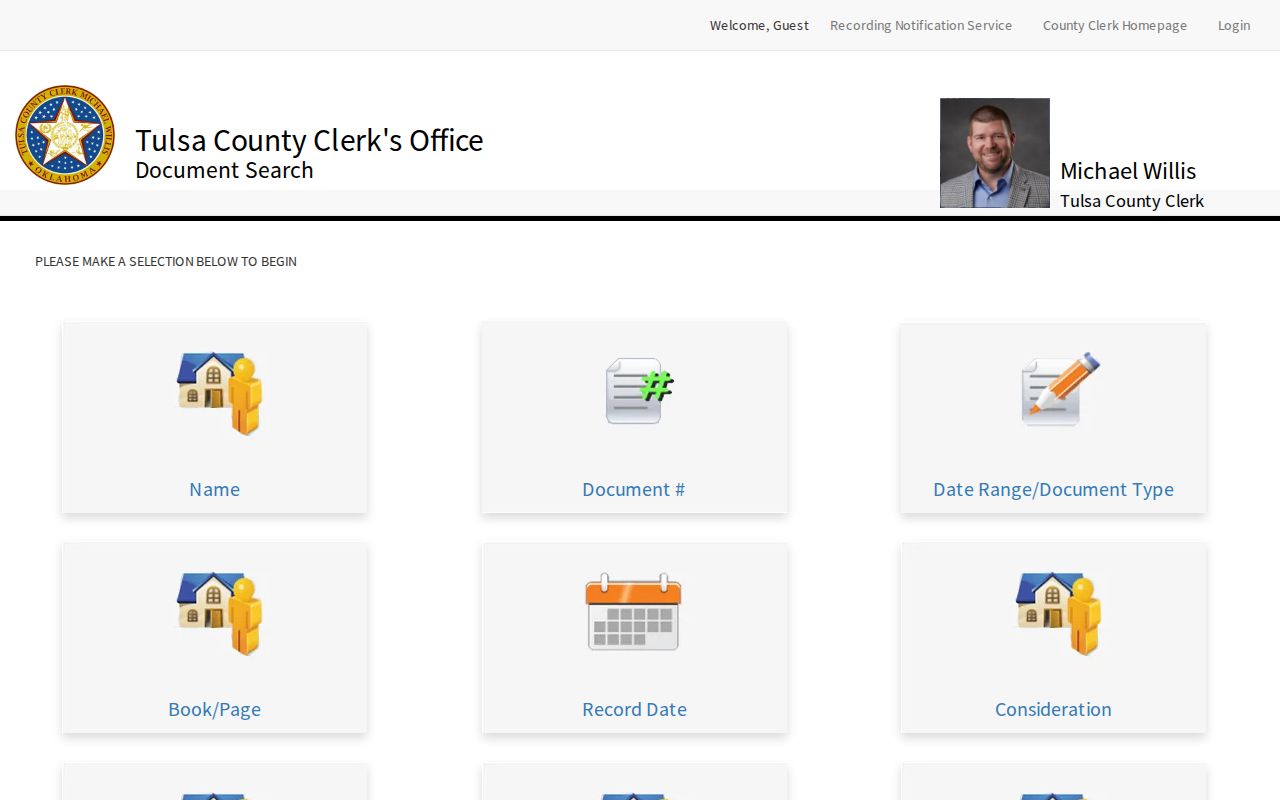Click the Document # hash page icon
This screenshot has height=800, width=1280.
pyautogui.click(x=639, y=391)
